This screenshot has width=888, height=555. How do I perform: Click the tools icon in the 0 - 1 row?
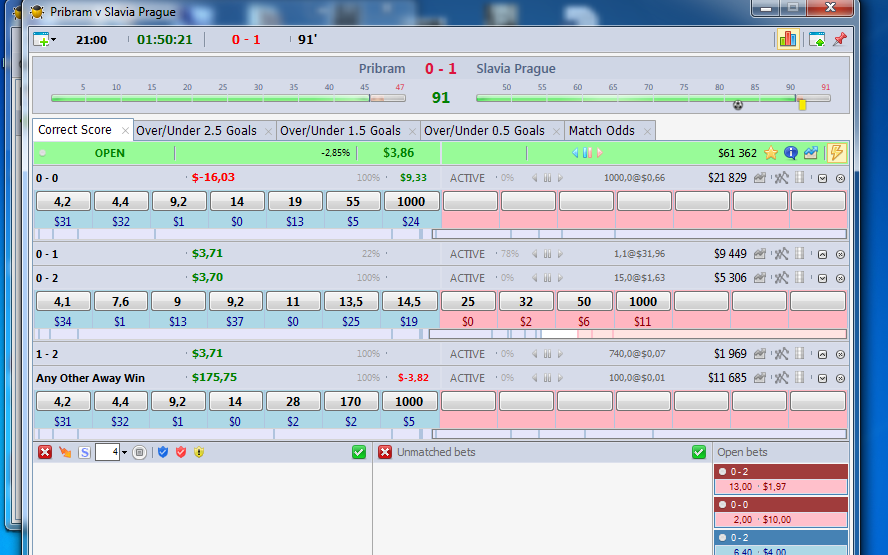tap(781, 254)
